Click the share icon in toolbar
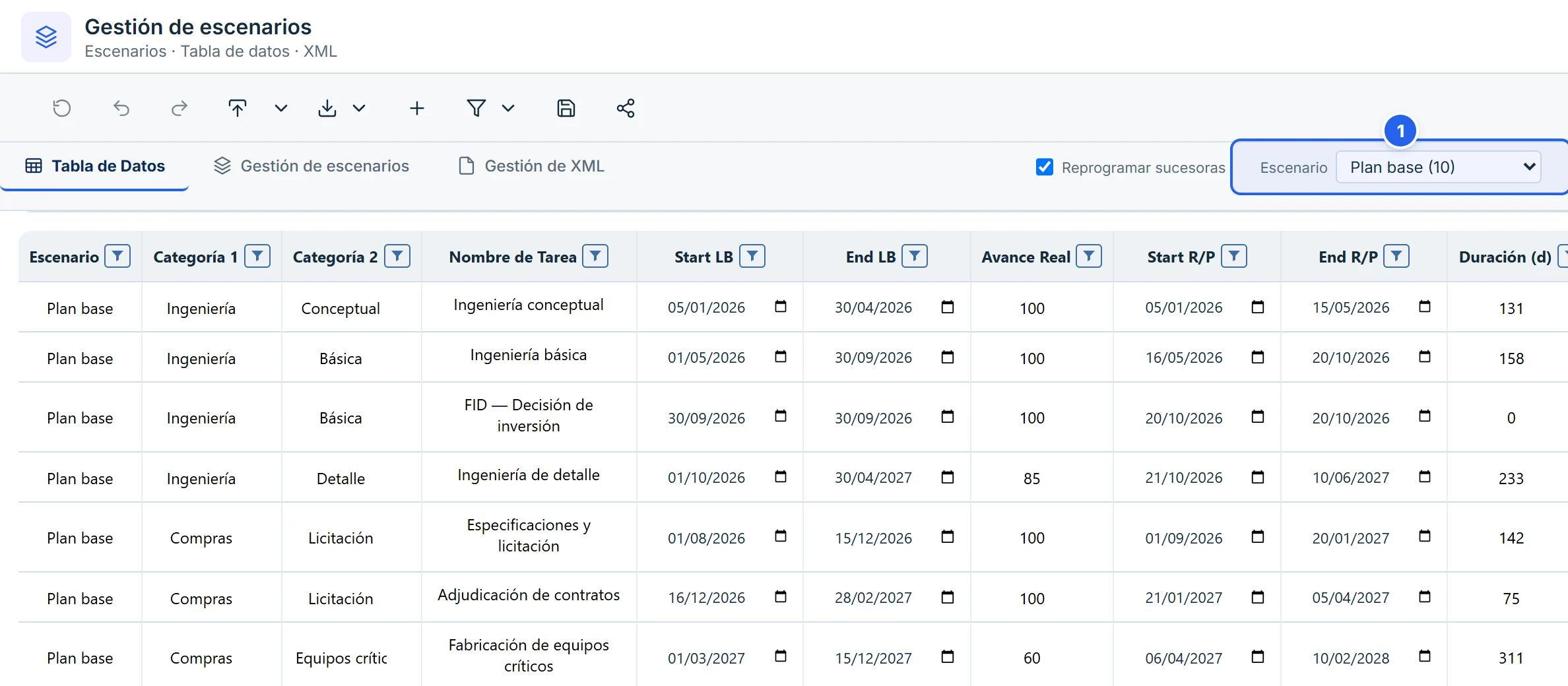The image size is (1568, 686). click(626, 108)
